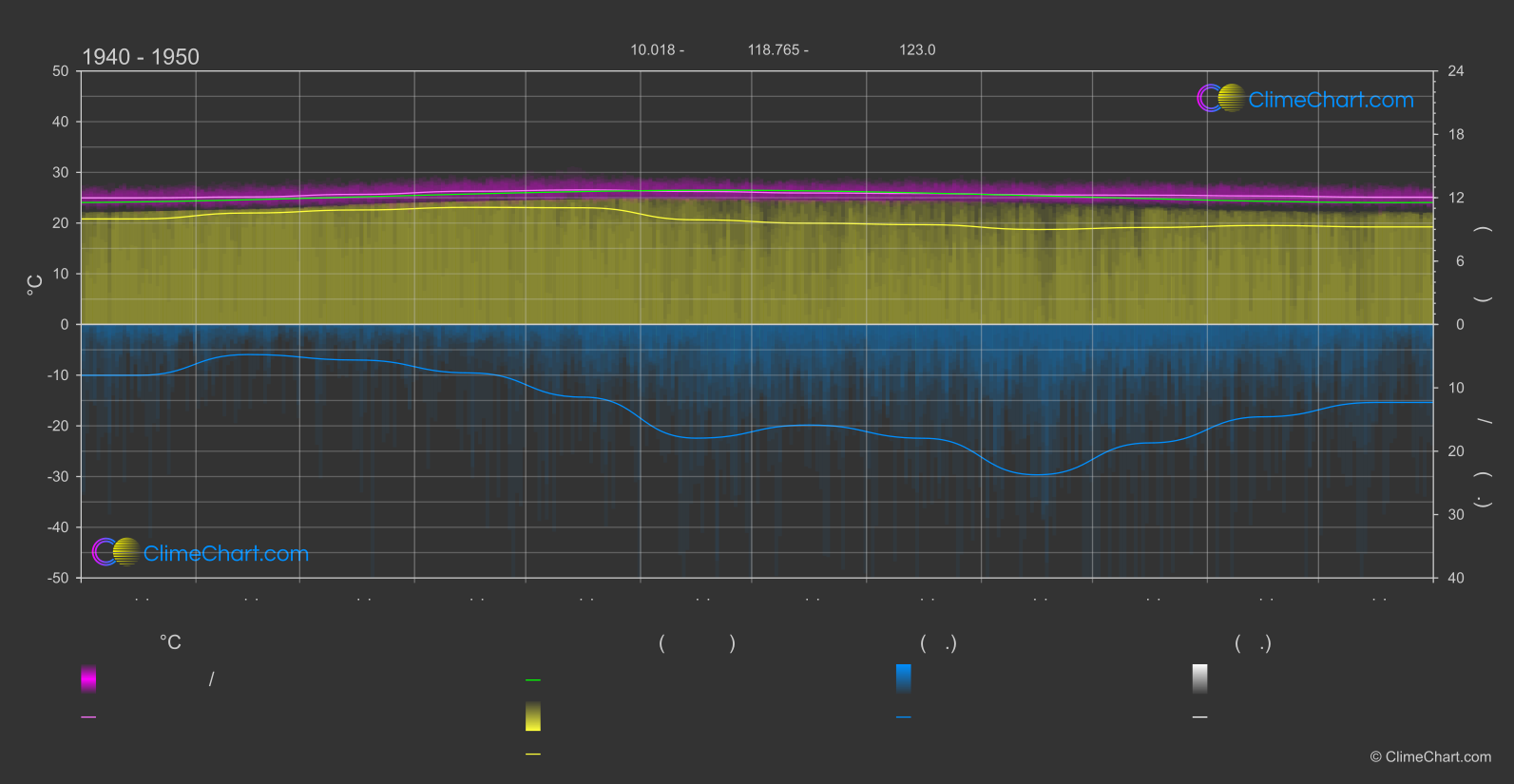Click the yellow gradient legend swatch
Image resolution: width=1514 pixels, height=784 pixels.
[533, 717]
